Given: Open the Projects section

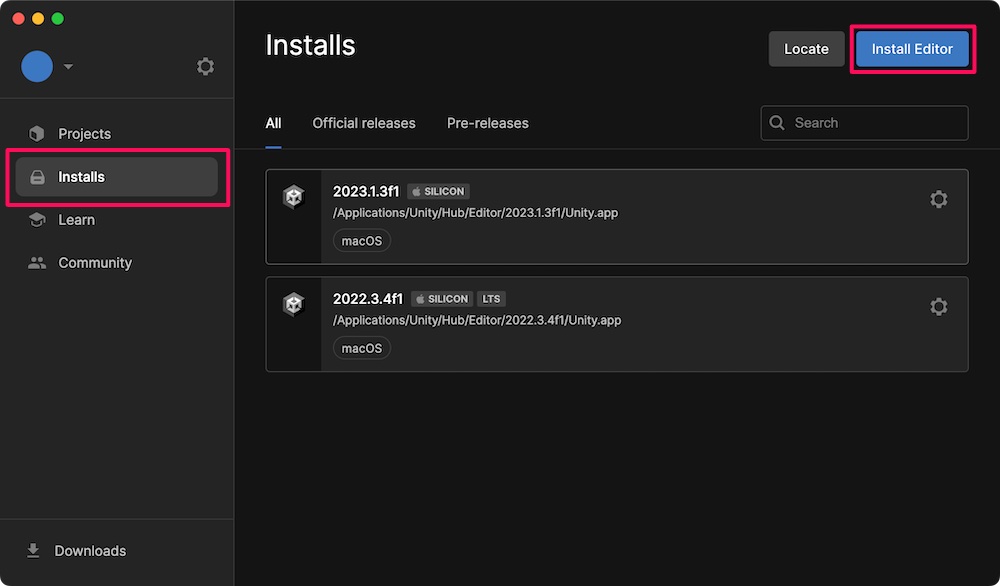Looking at the screenshot, I should coord(117,134).
